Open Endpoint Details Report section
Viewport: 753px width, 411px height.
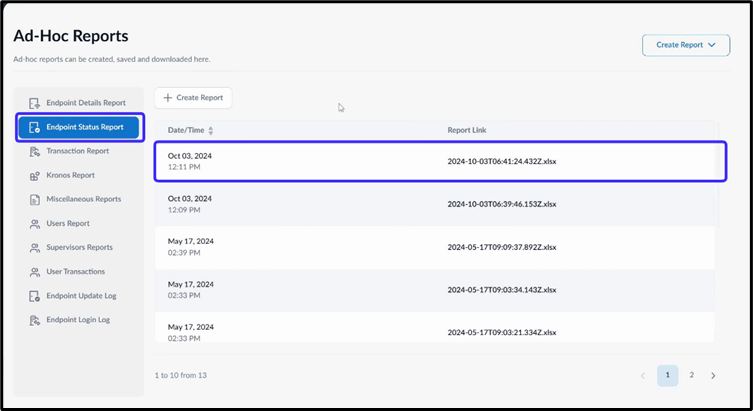(79, 103)
